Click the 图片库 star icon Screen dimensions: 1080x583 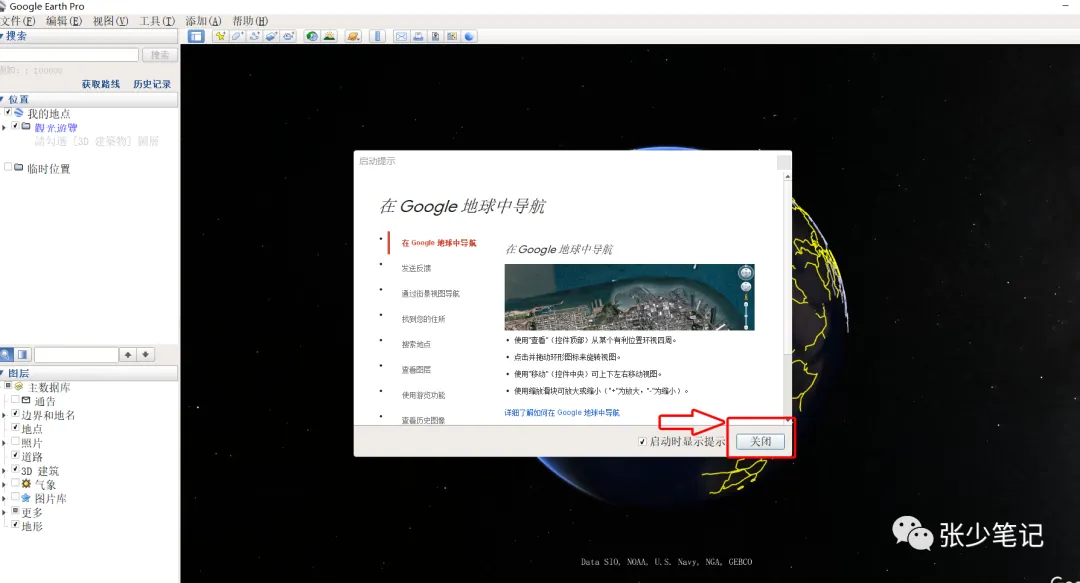pyautogui.click(x=26, y=498)
